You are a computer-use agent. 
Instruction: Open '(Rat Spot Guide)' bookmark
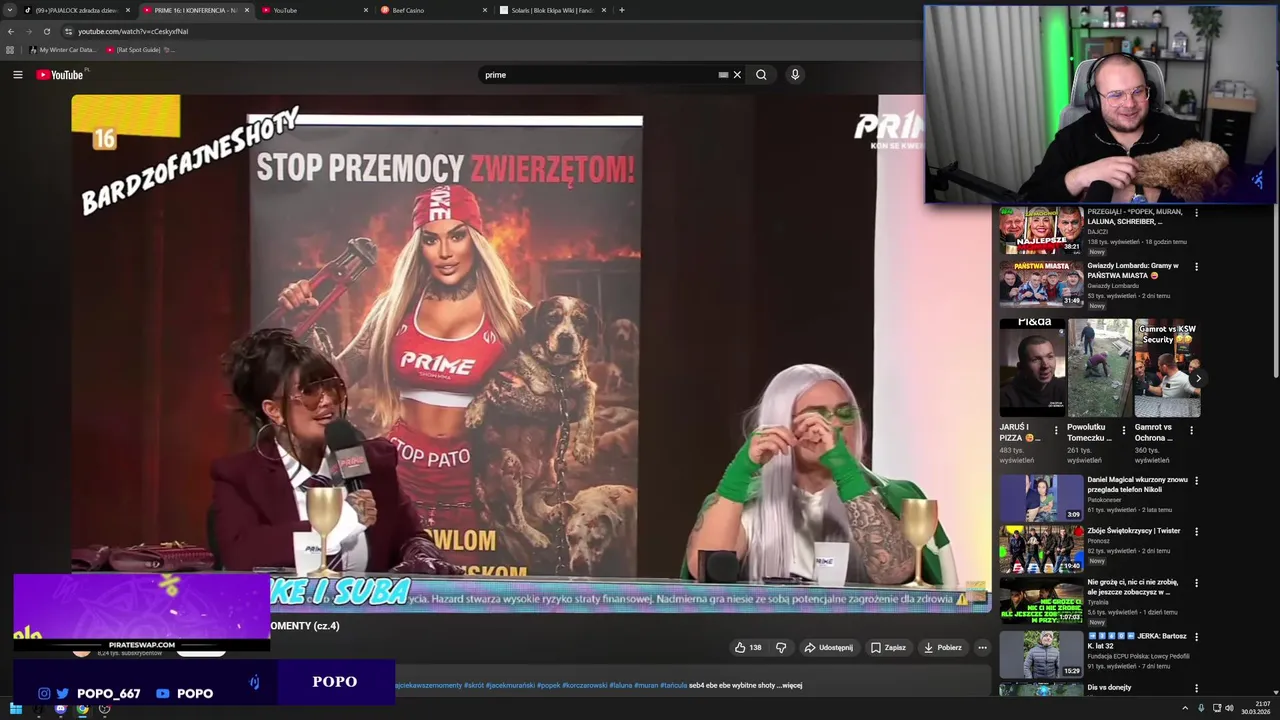[139, 49]
